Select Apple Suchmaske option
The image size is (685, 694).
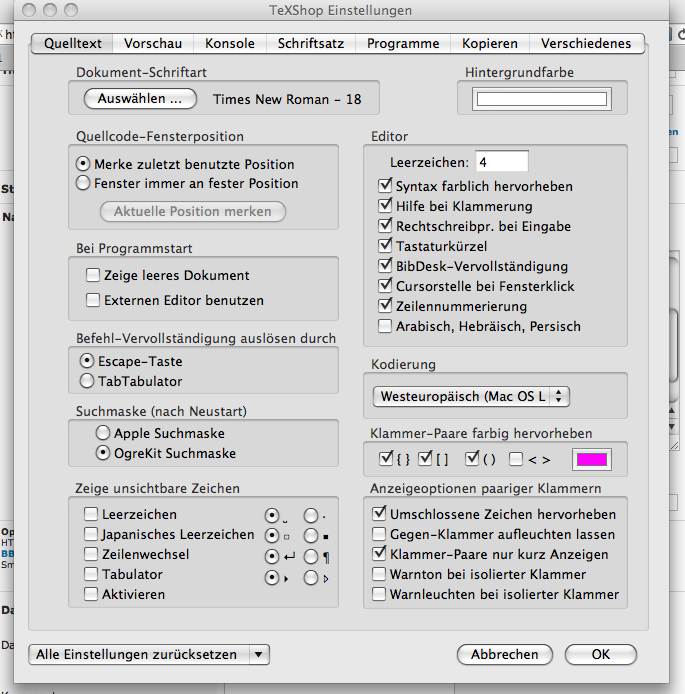coord(103,433)
